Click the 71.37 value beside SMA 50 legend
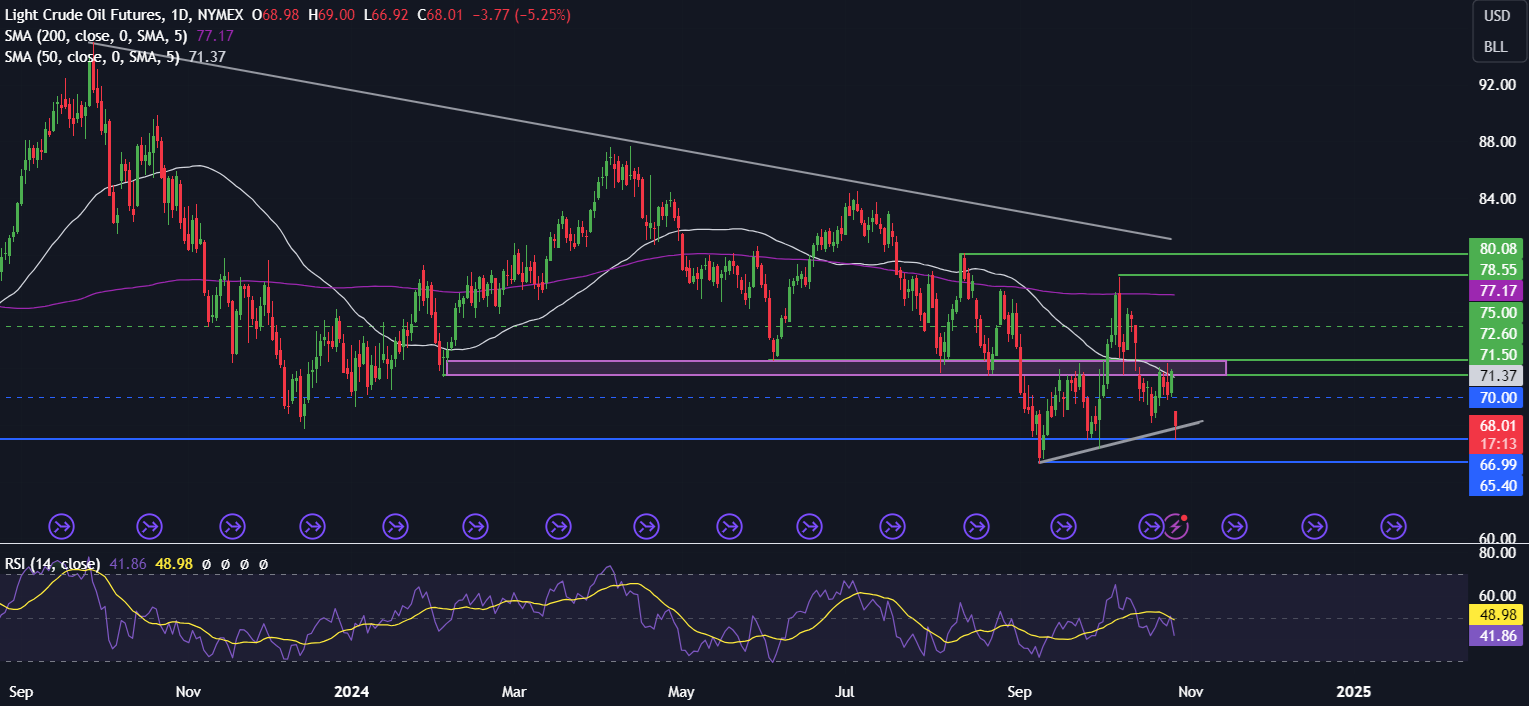This screenshot has width=1529, height=706. (x=207, y=57)
